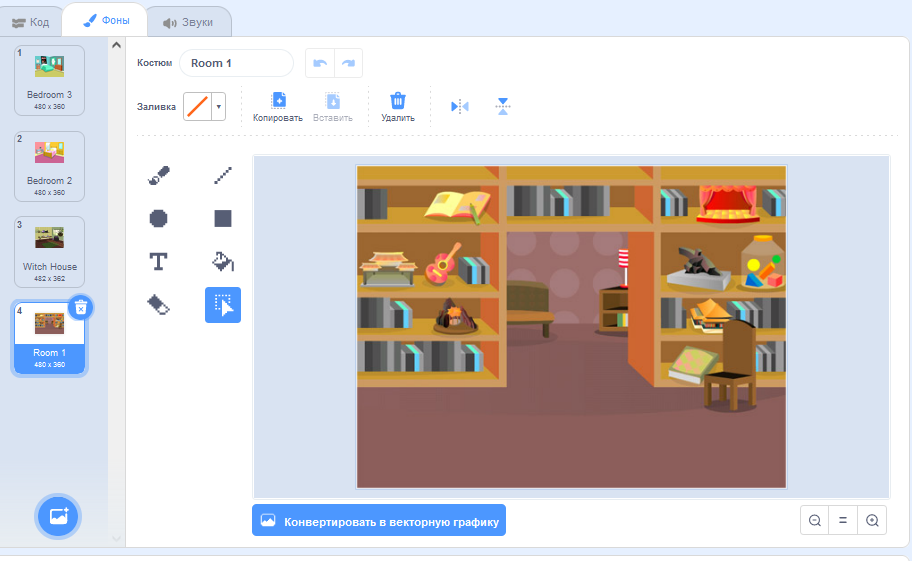The width and height of the screenshot is (912, 561).
Task: Edit the costume name field Room 1
Action: (236, 63)
